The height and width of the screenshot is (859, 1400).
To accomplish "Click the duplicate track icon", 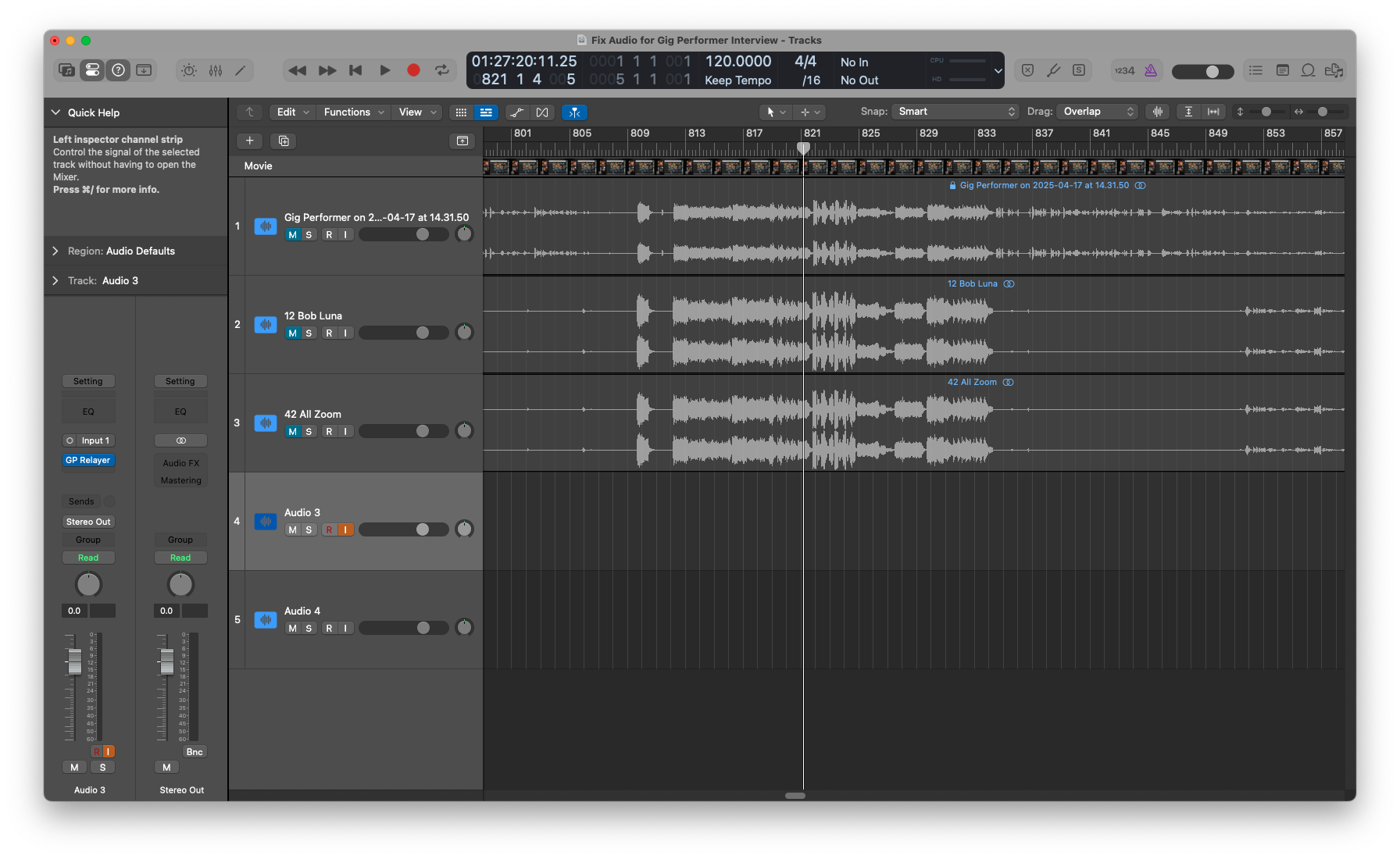I will 284,141.
